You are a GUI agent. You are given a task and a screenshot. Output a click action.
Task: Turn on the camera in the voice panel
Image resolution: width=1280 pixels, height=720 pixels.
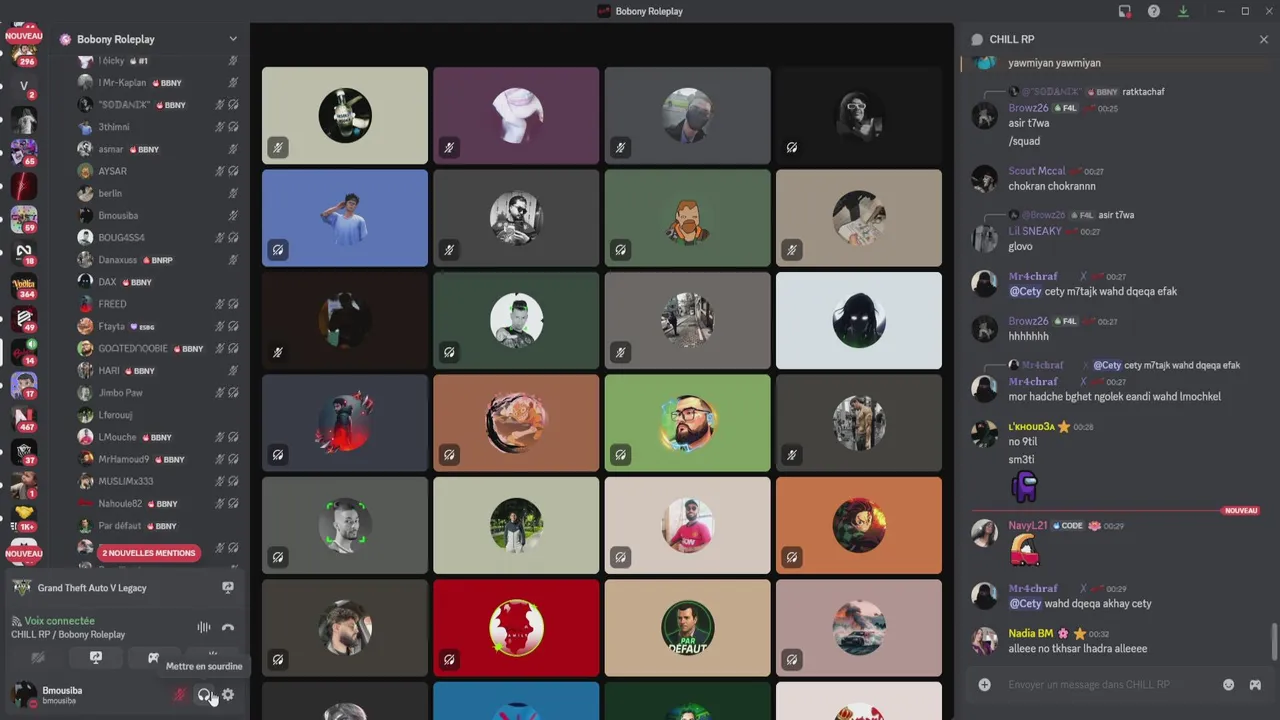click(38, 658)
